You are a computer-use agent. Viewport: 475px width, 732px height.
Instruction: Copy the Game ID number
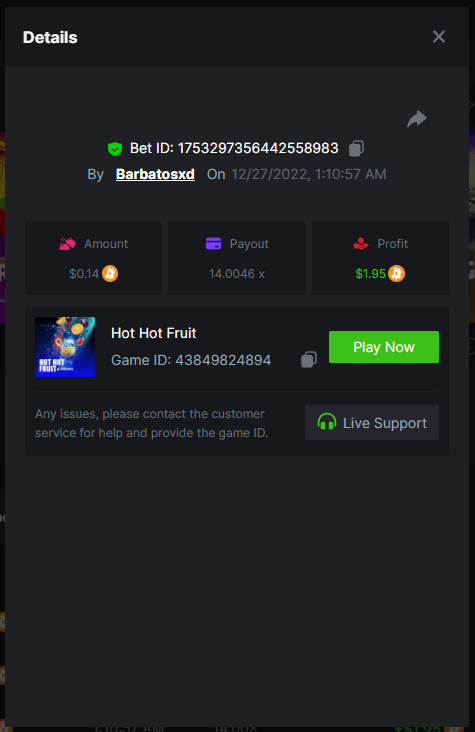[x=309, y=359]
